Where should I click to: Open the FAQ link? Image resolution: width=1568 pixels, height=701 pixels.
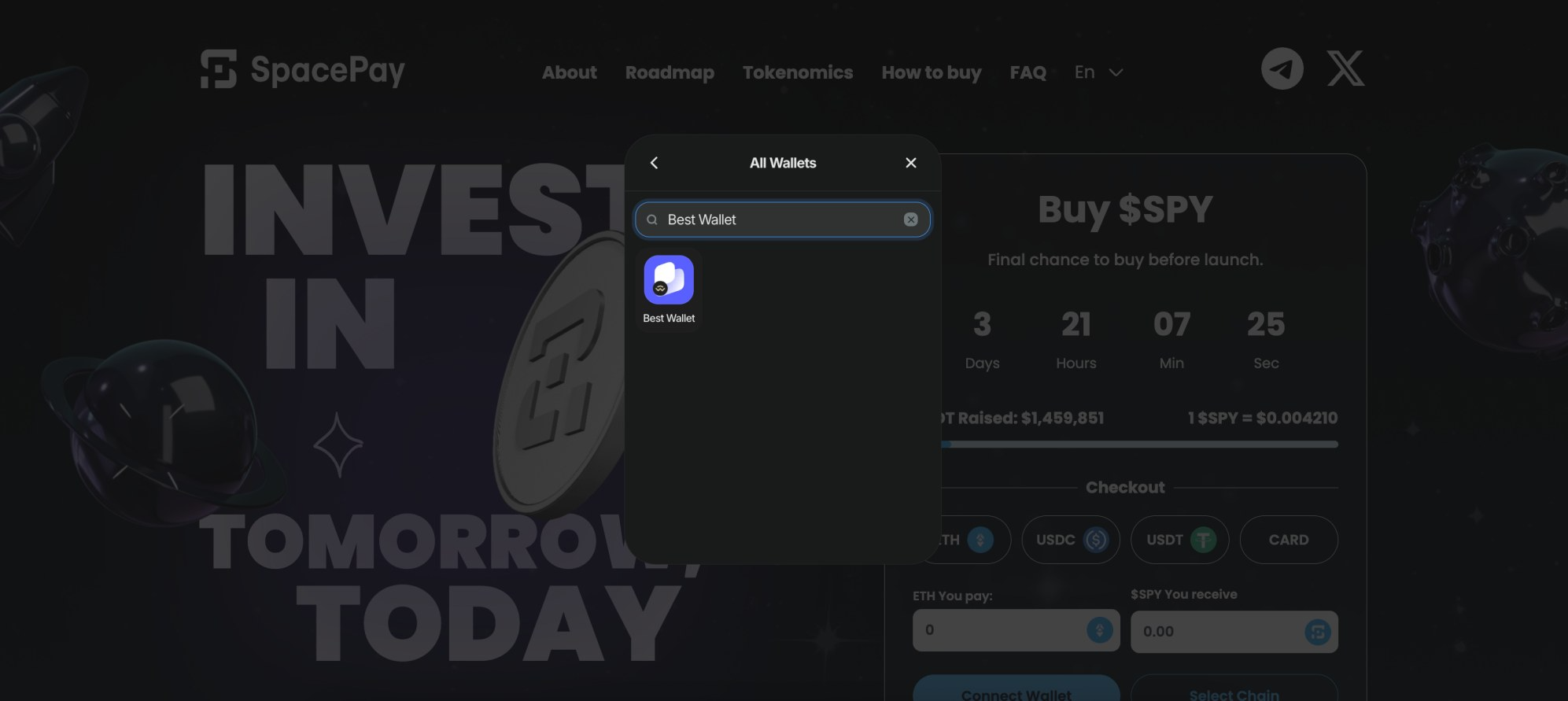tap(1028, 72)
